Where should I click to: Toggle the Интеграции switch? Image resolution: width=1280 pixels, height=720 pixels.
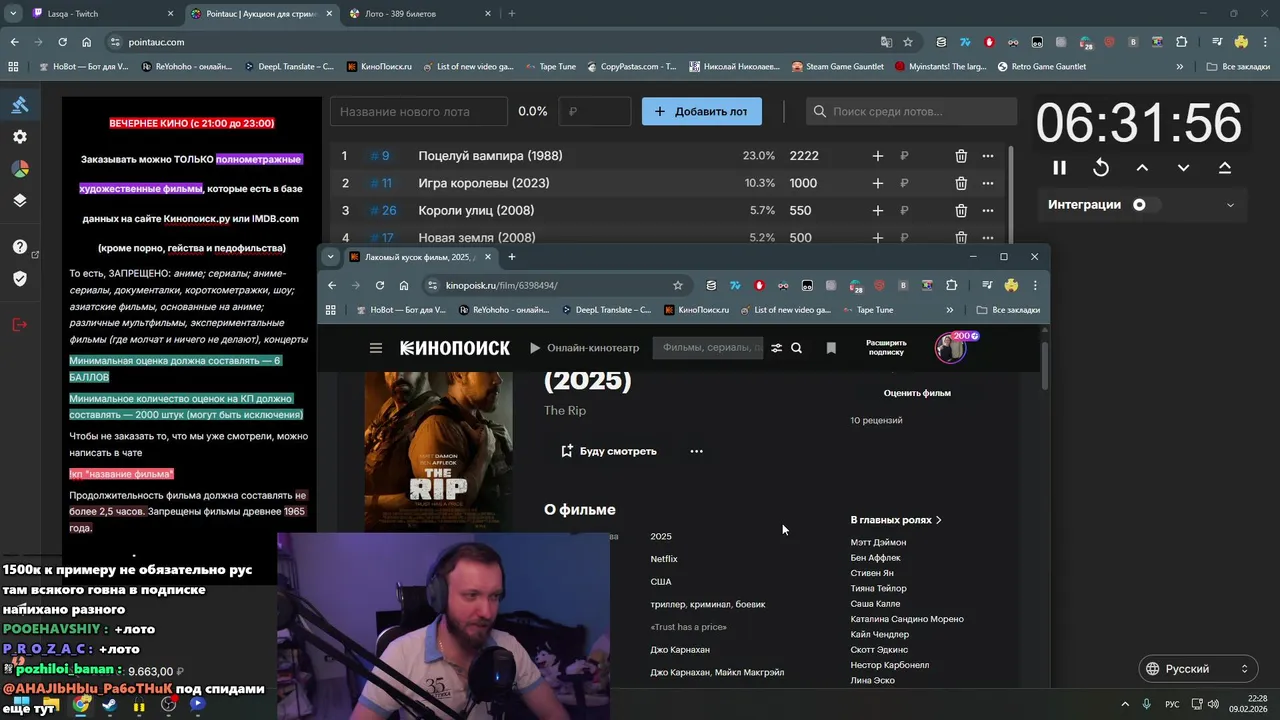[1146, 204]
